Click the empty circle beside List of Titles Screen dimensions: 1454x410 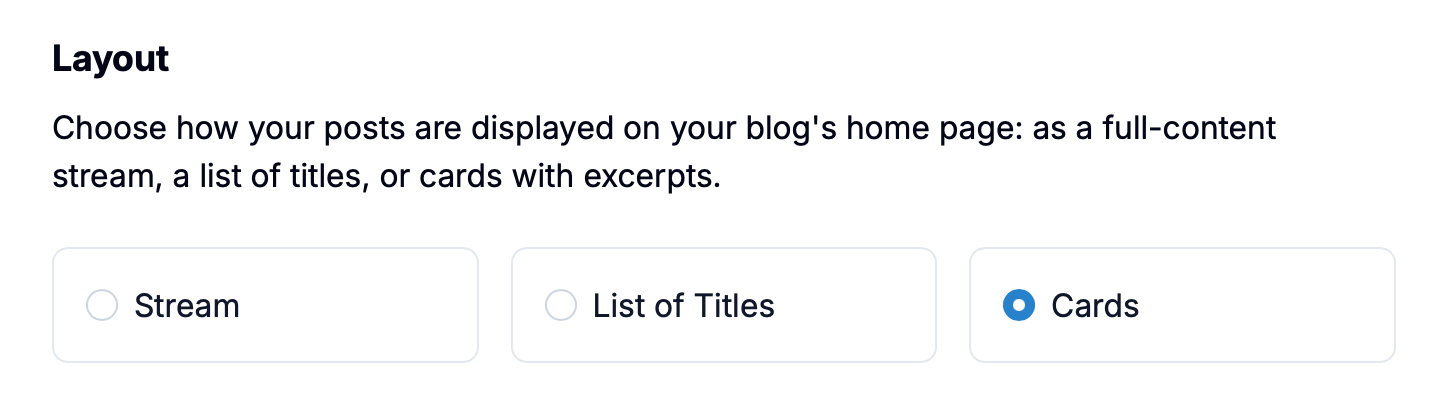pos(560,305)
